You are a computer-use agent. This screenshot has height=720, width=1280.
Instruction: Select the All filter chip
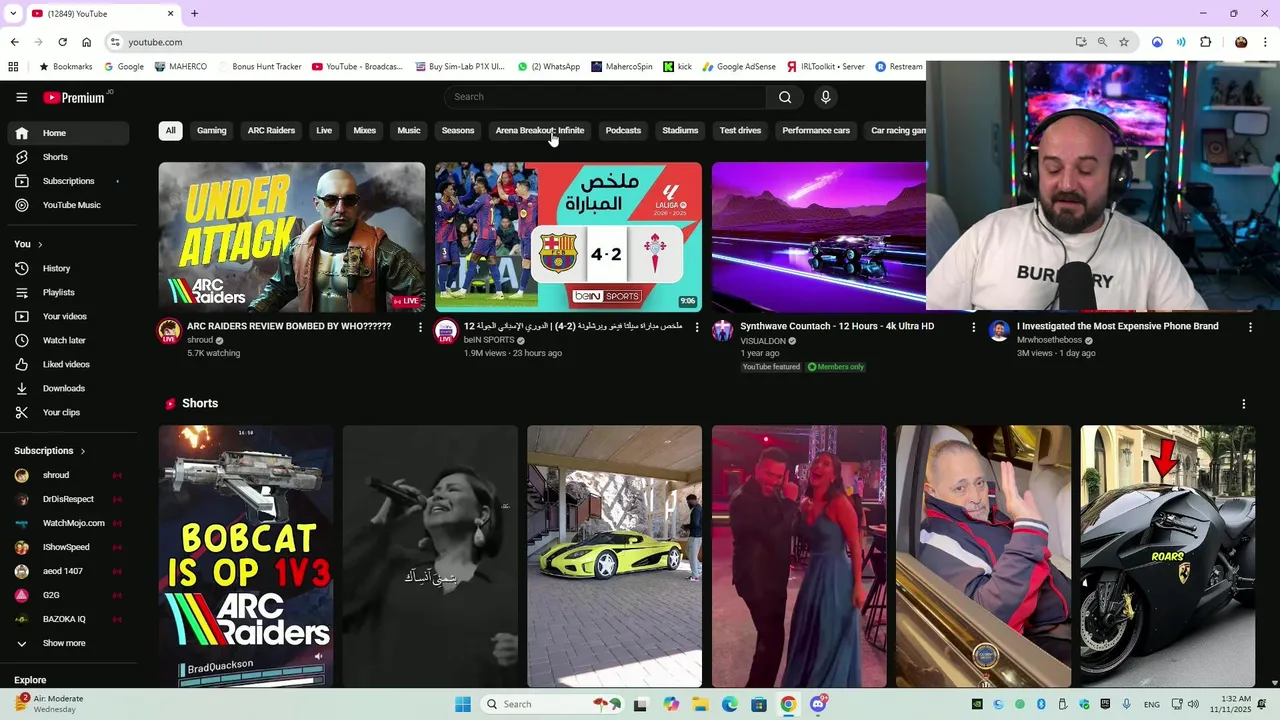click(x=170, y=130)
